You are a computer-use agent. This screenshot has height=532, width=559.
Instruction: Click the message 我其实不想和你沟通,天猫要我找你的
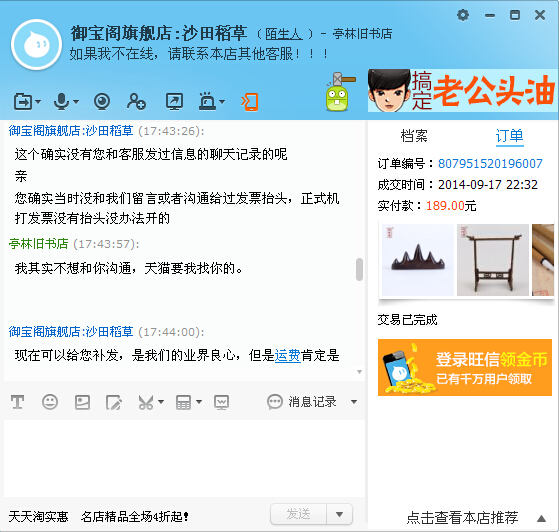click(x=129, y=268)
